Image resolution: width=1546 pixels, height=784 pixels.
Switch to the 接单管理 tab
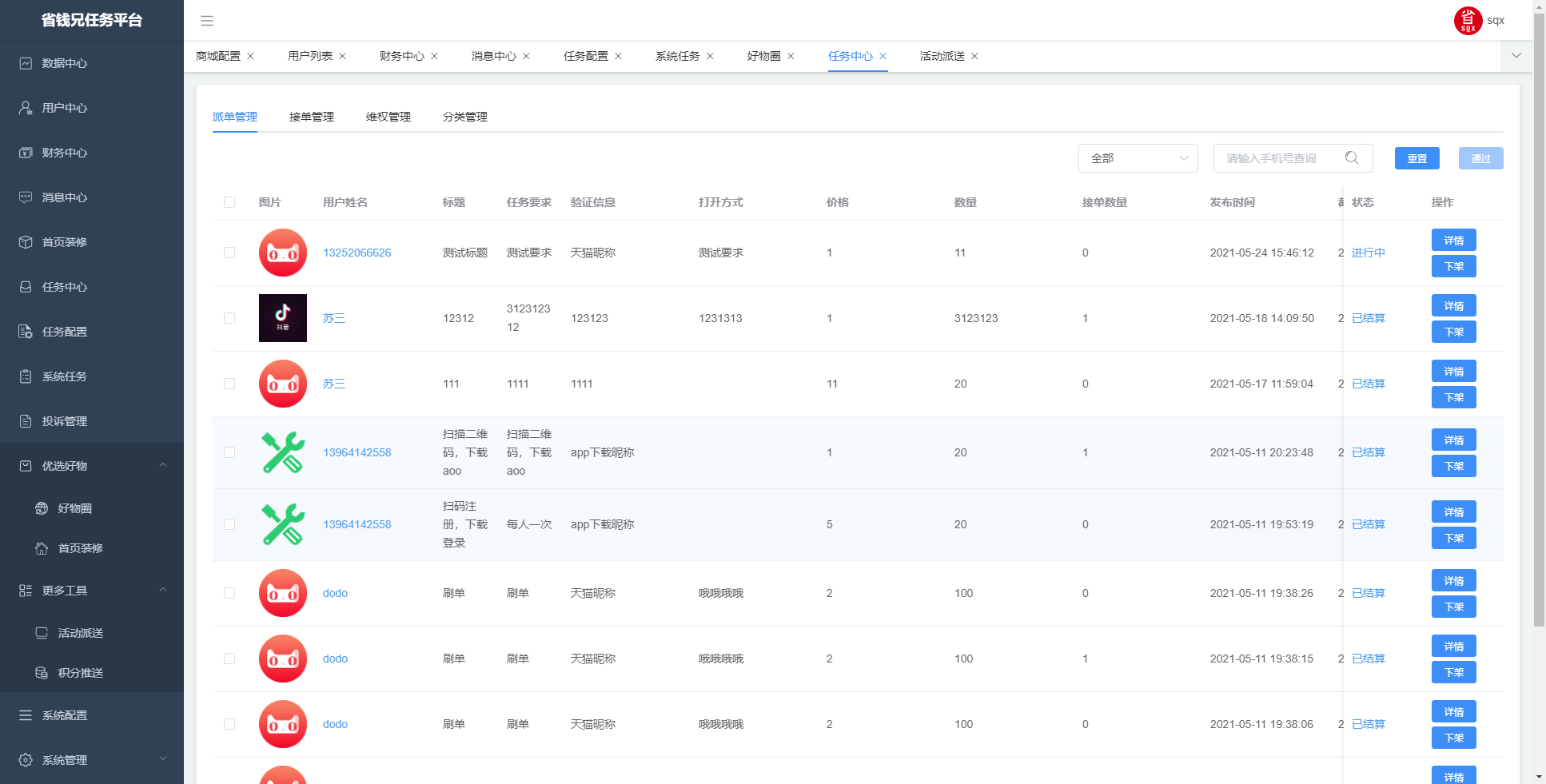coord(312,117)
